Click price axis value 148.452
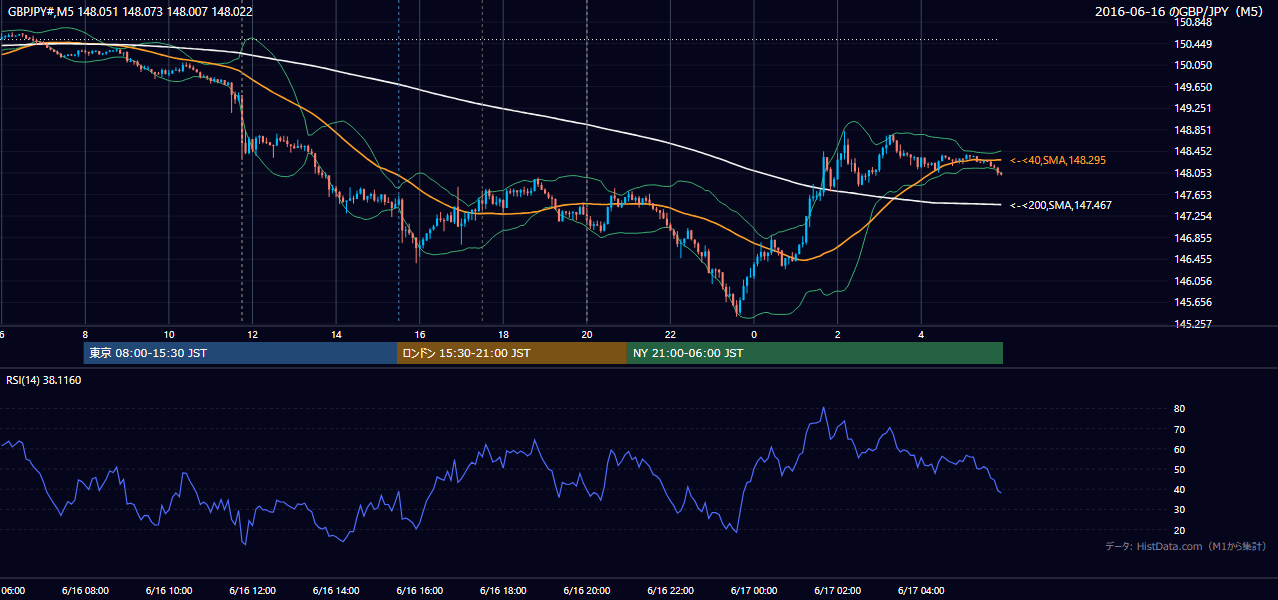Viewport: 1278px width, 600px height. pos(1192,151)
